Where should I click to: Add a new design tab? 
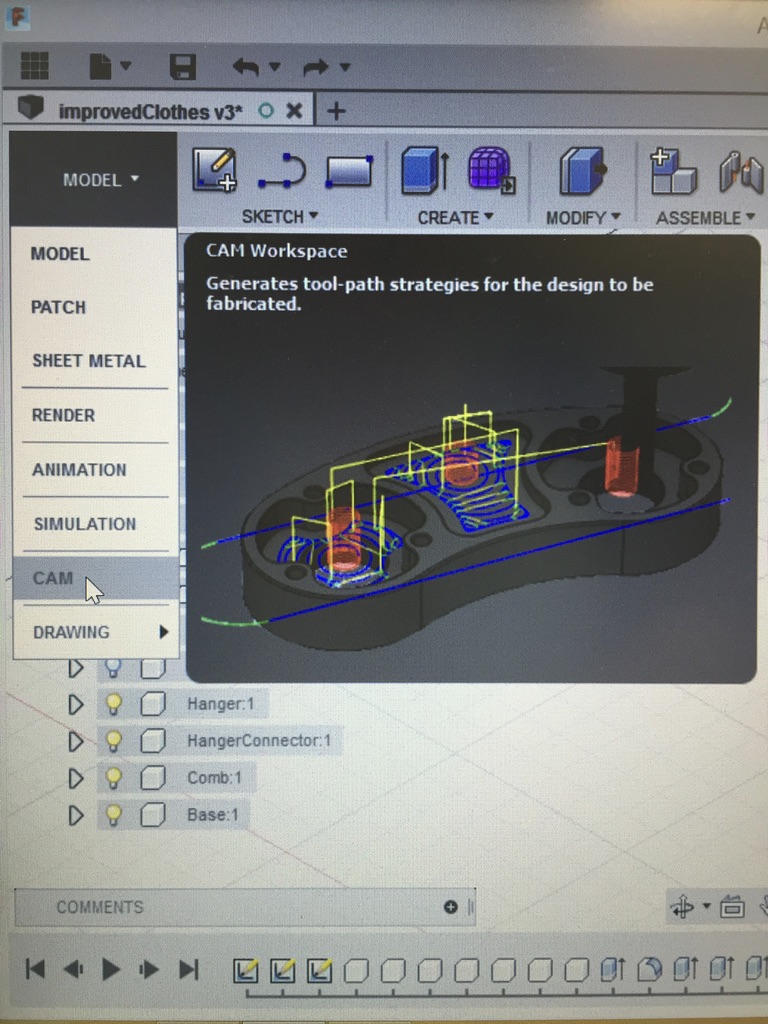[x=336, y=110]
